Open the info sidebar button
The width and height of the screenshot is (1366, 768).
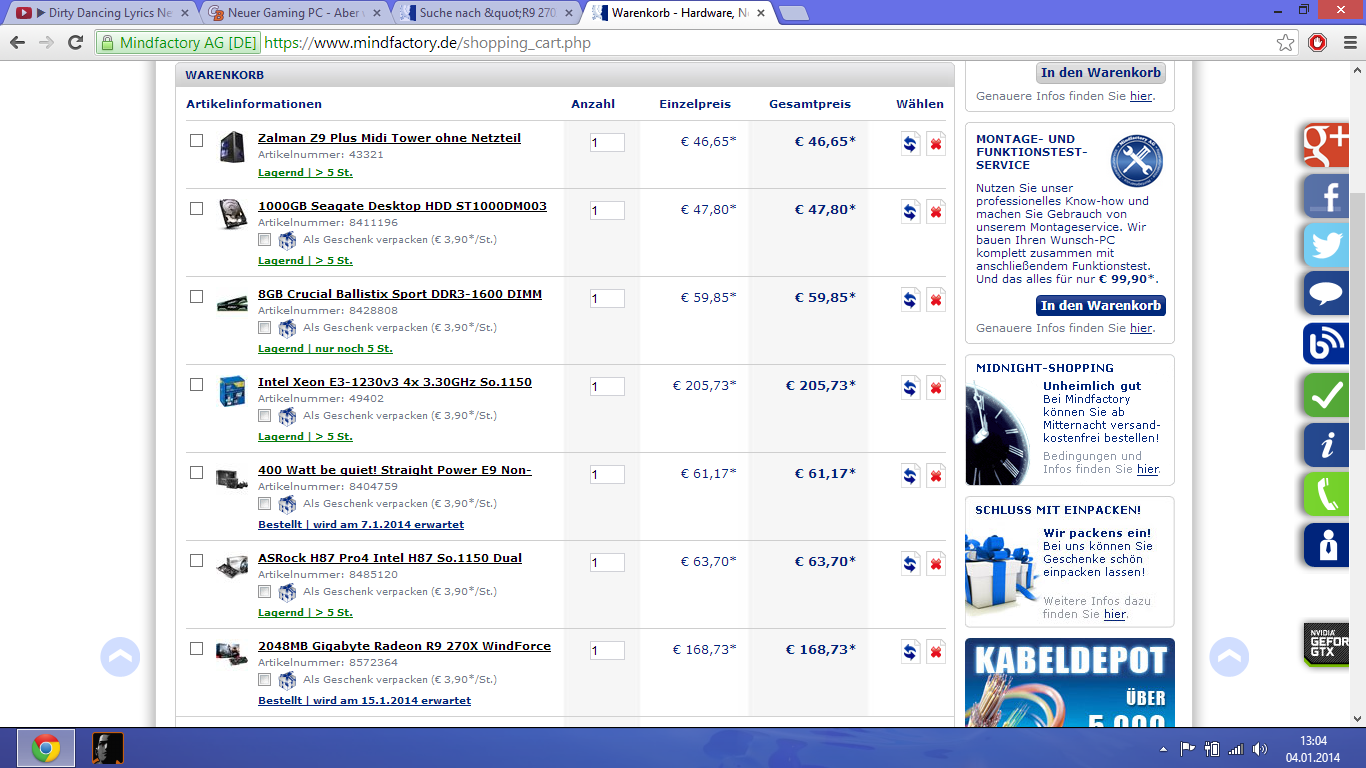click(x=1327, y=445)
